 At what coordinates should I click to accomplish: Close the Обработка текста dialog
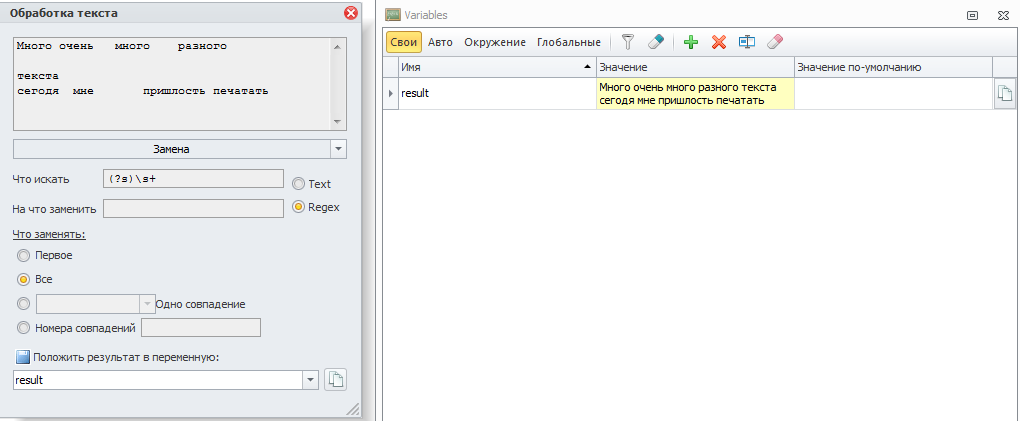coord(351,13)
